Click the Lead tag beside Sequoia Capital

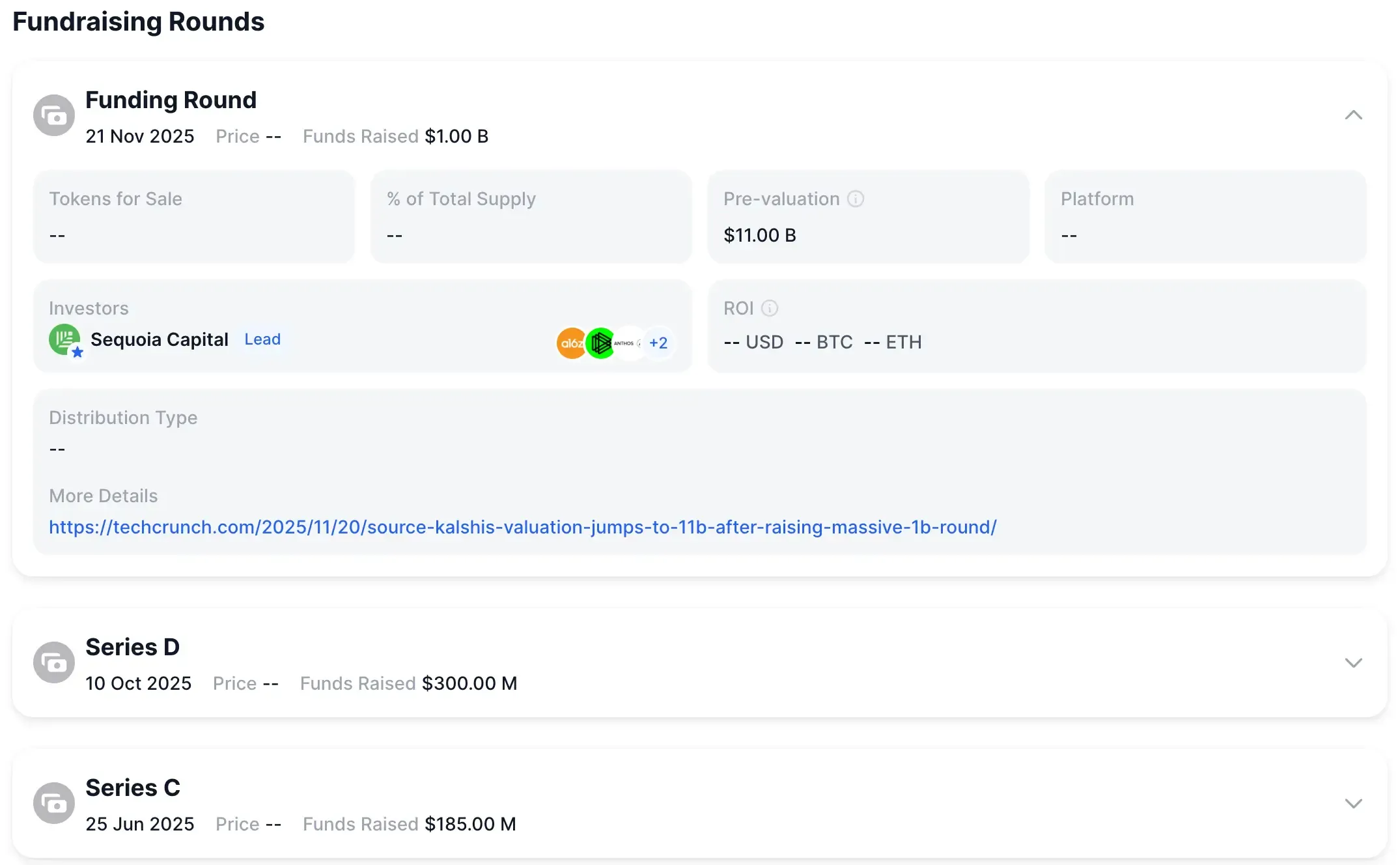click(x=262, y=339)
